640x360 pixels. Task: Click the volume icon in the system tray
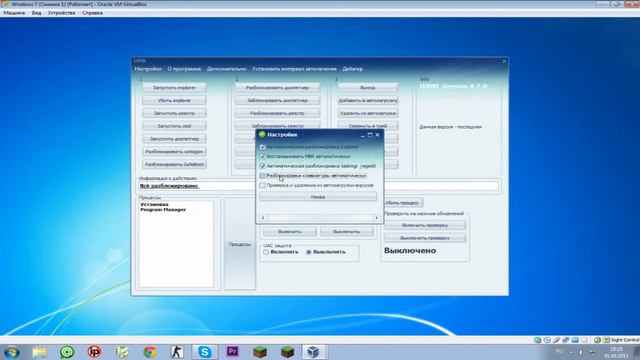581,352
